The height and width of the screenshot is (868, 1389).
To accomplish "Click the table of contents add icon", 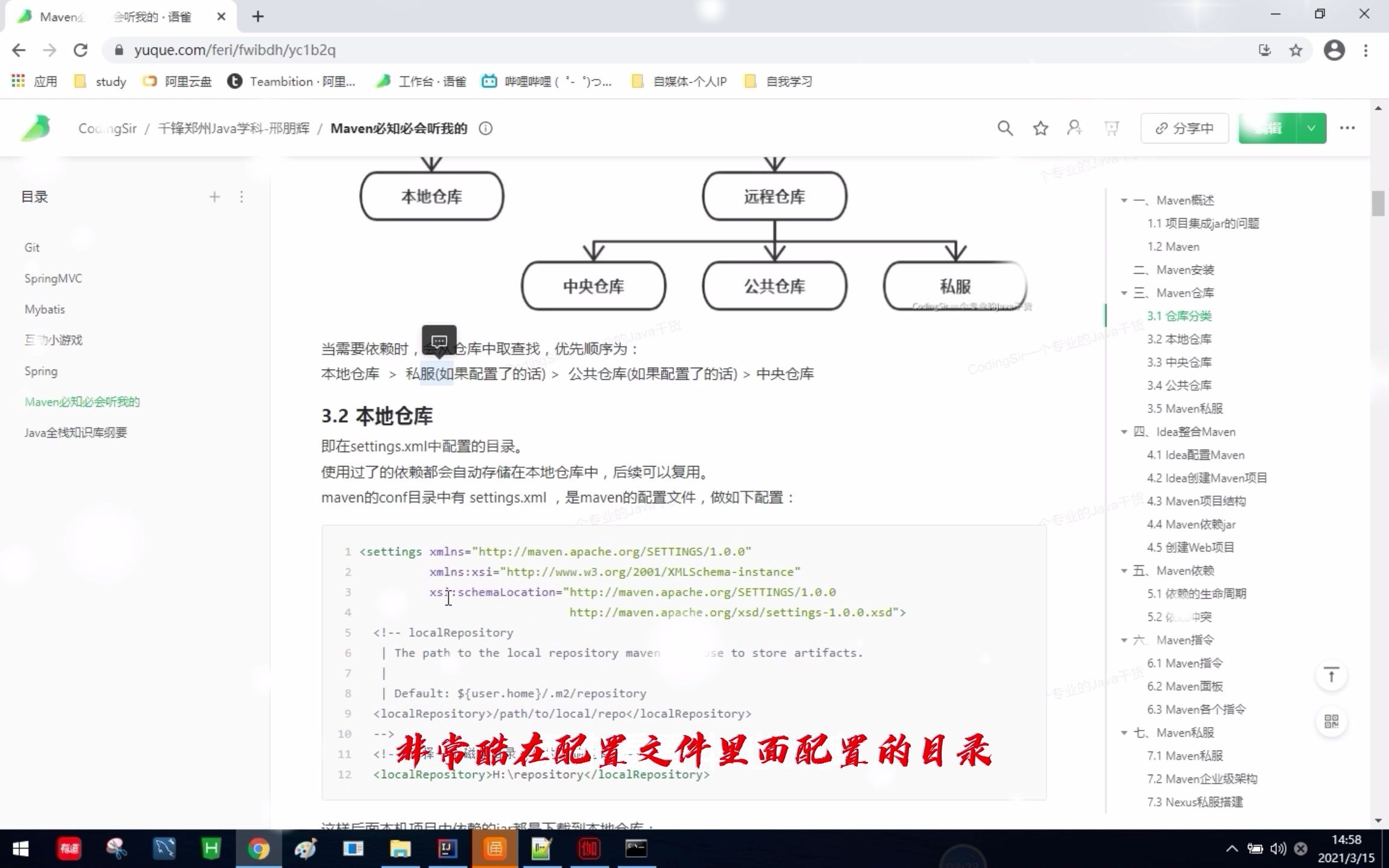I will [214, 197].
